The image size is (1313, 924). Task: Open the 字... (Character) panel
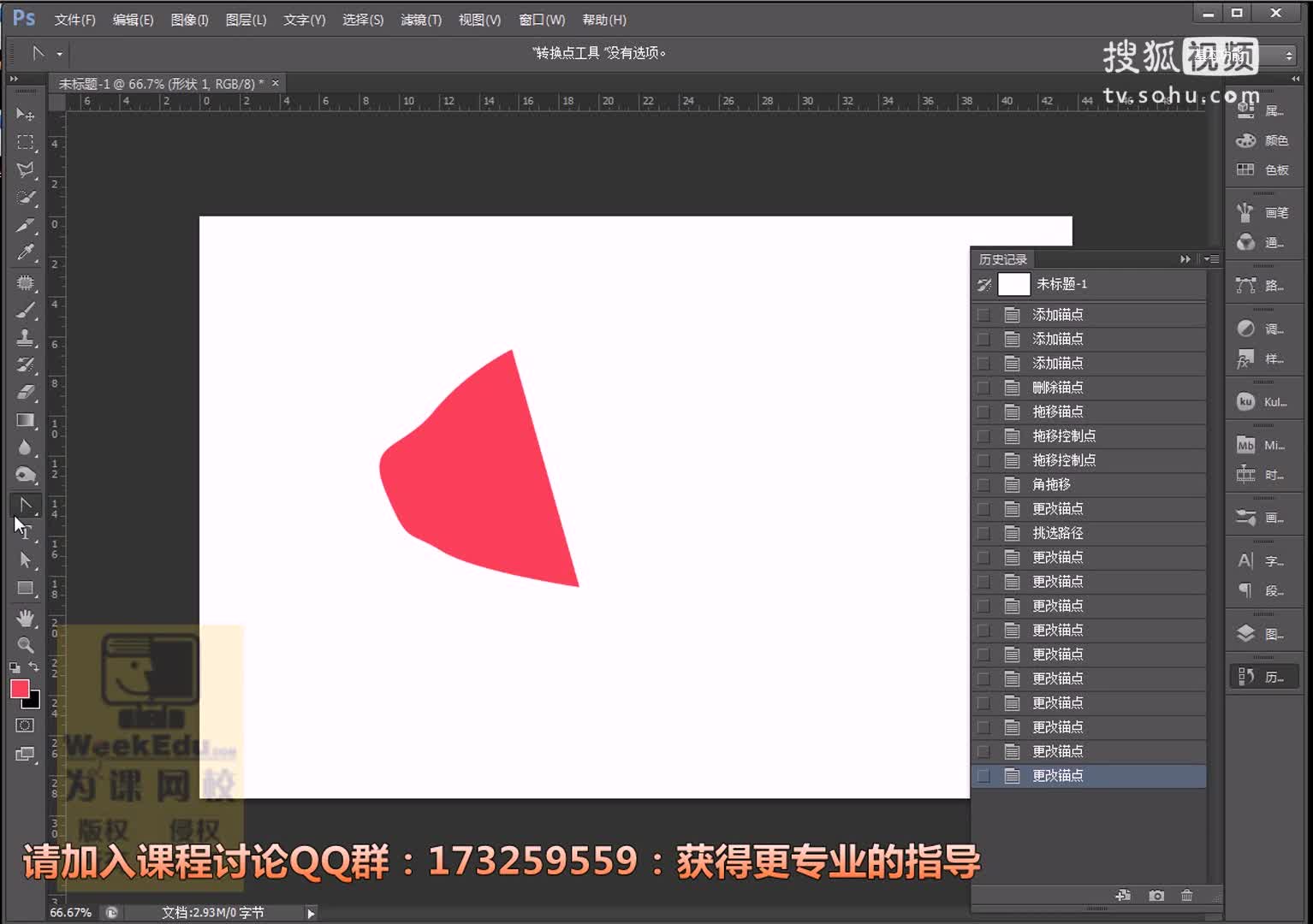1263,561
